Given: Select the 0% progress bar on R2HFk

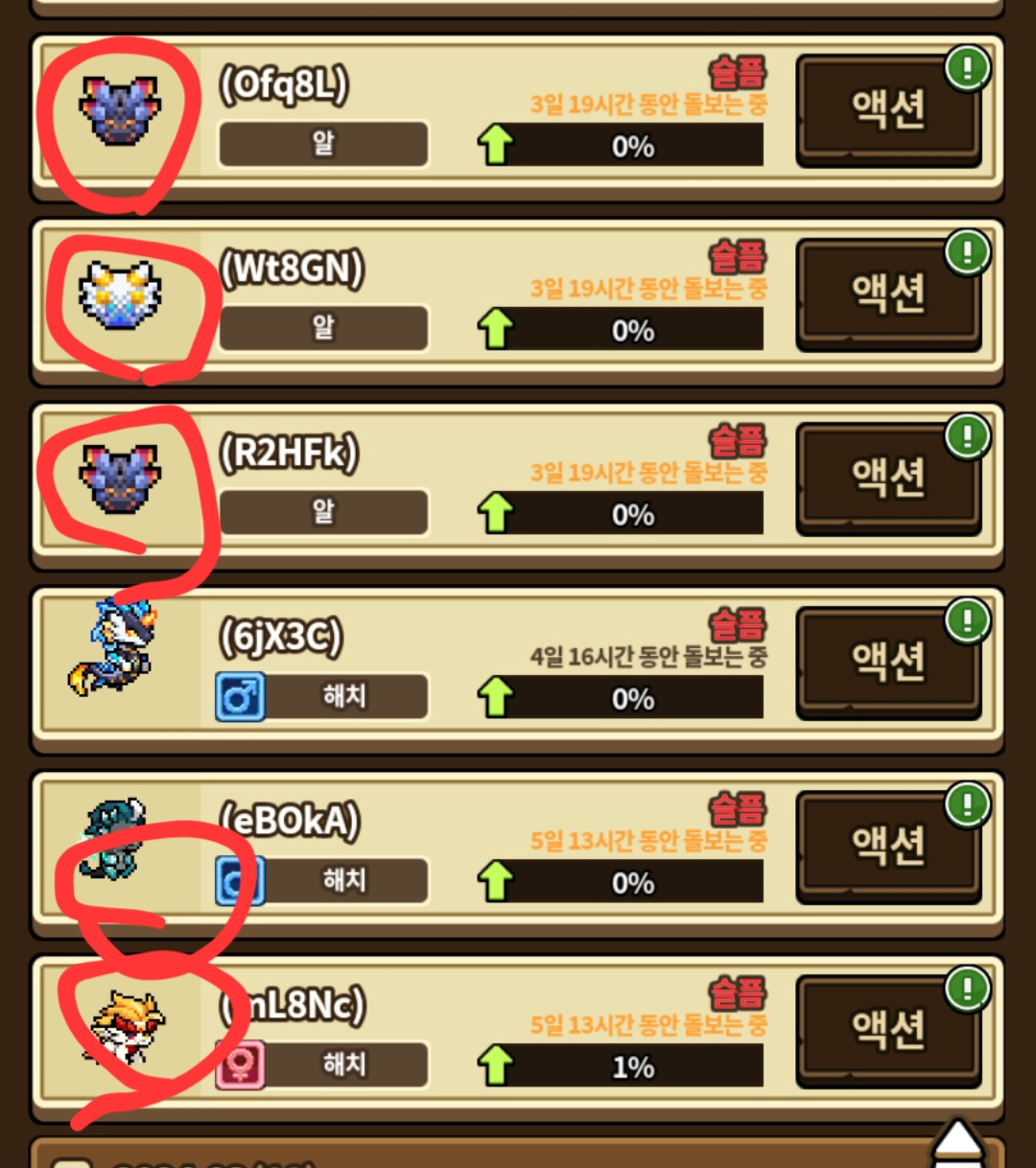Looking at the screenshot, I should pyautogui.click(x=633, y=514).
